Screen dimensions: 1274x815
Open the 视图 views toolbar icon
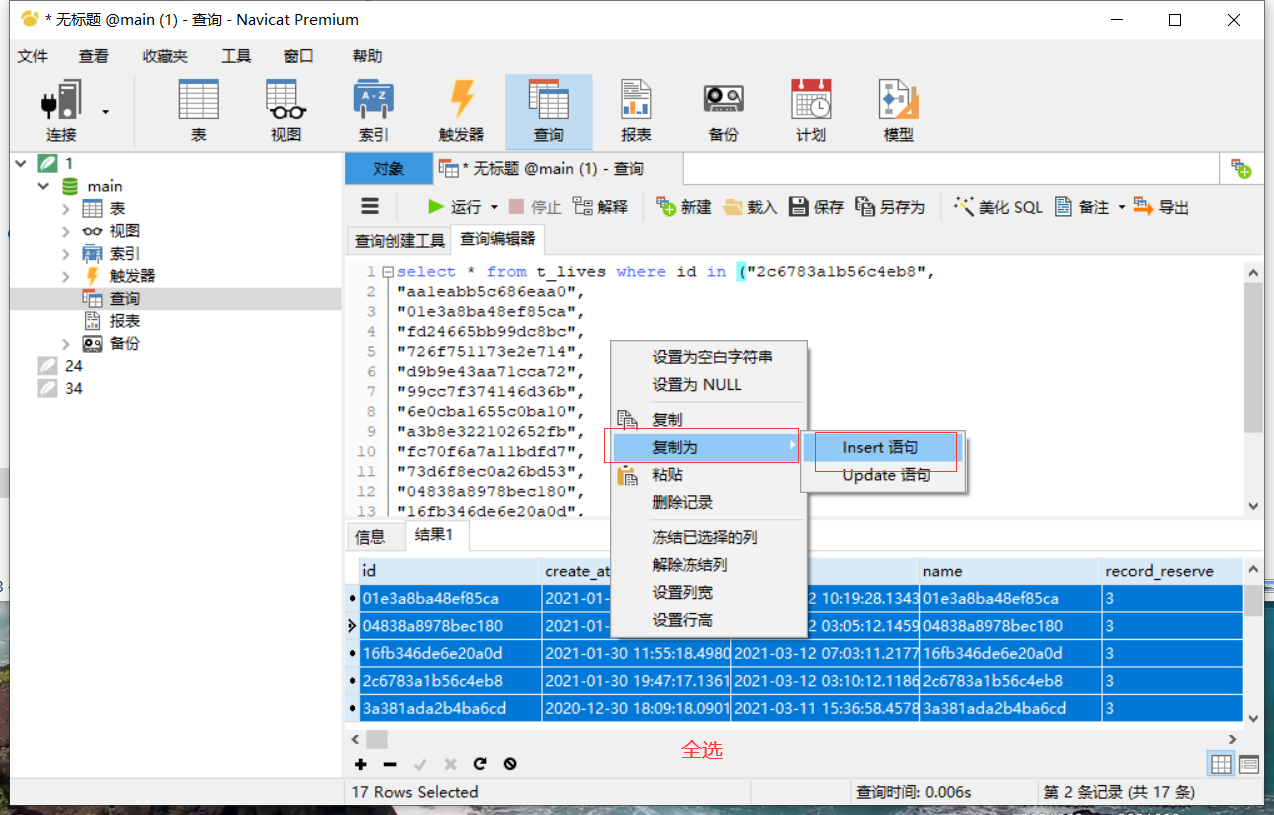(286, 112)
